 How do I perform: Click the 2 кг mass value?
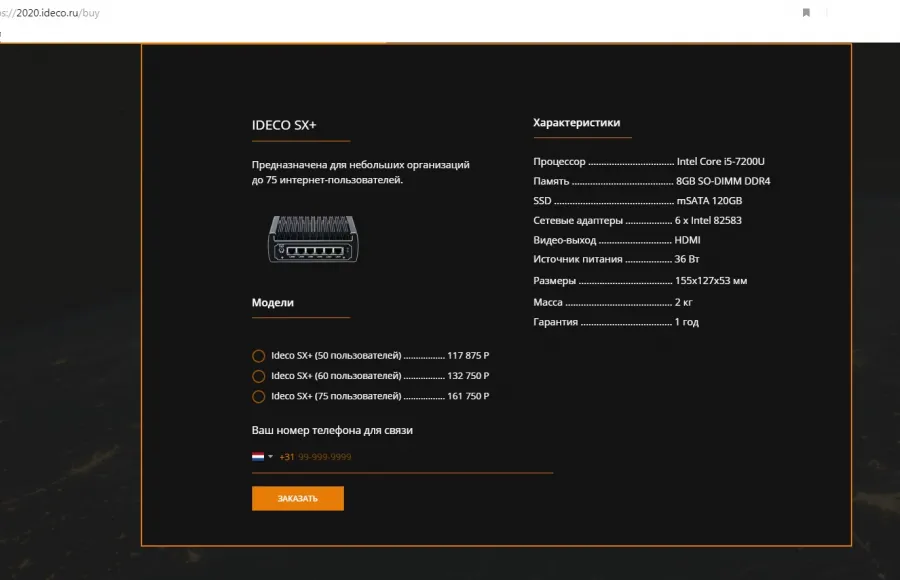pos(684,302)
